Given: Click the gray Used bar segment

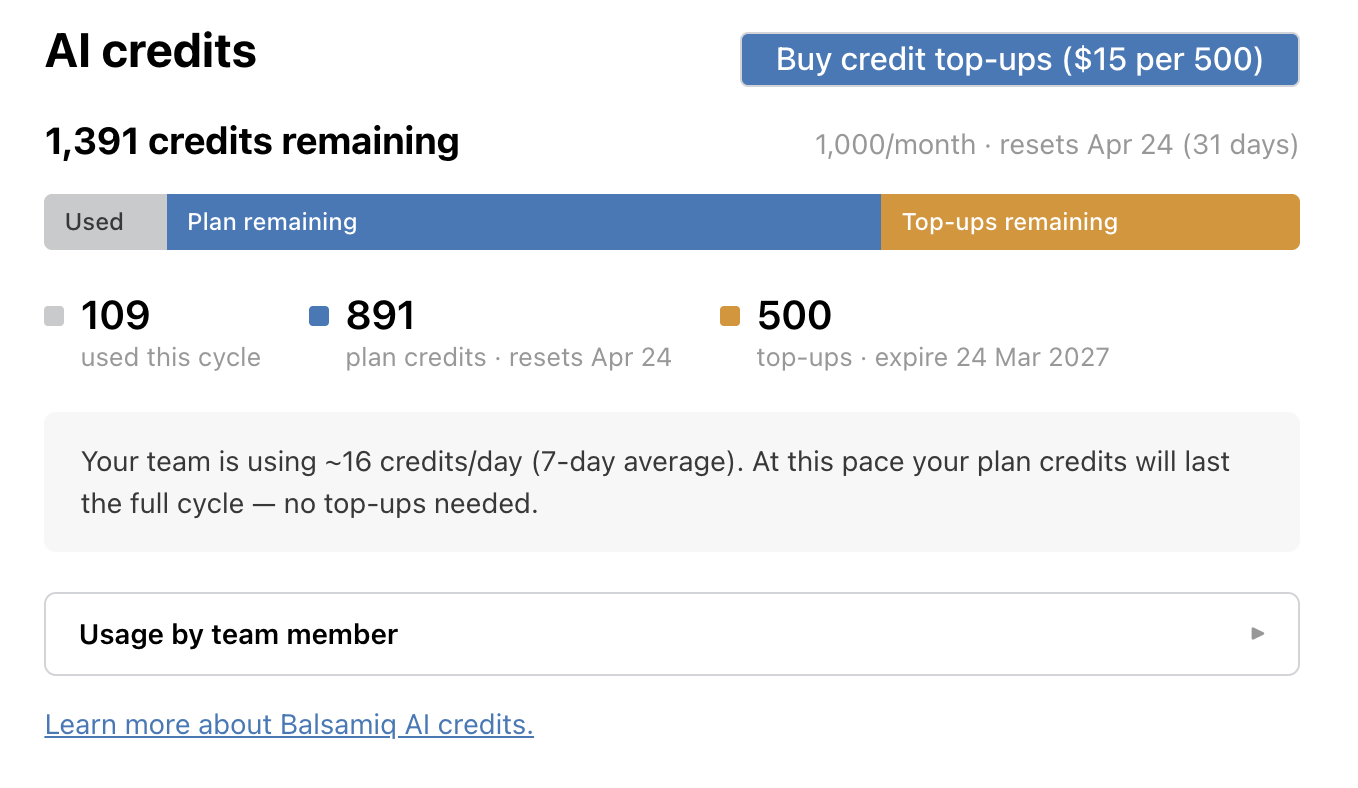Looking at the screenshot, I should pyautogui.click(x=105, y=222).
